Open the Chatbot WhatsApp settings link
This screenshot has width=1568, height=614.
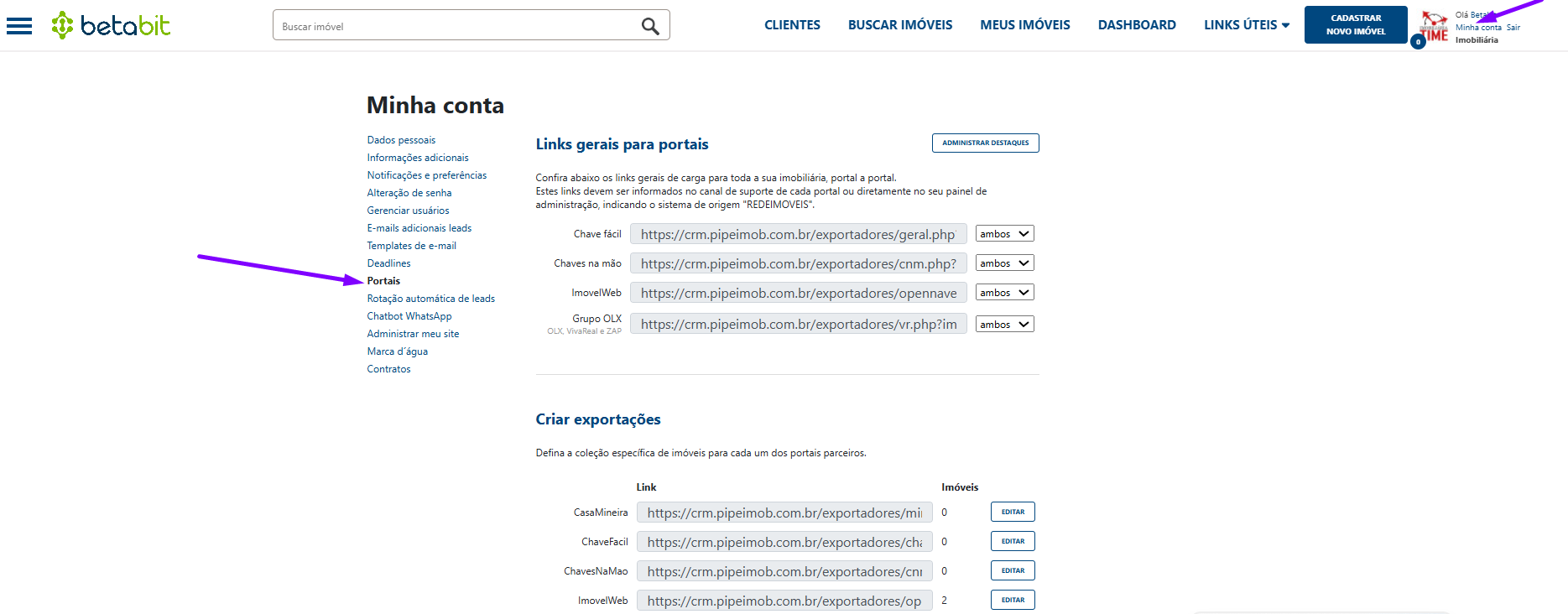409,316
